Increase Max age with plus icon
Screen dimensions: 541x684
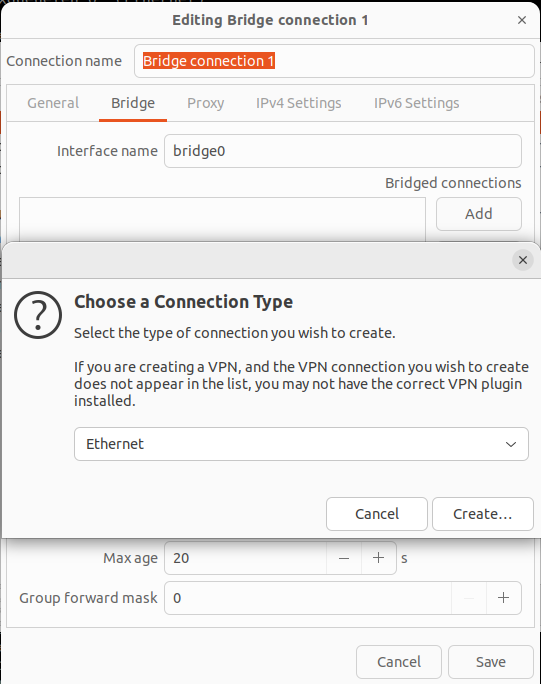click(379, 557)
